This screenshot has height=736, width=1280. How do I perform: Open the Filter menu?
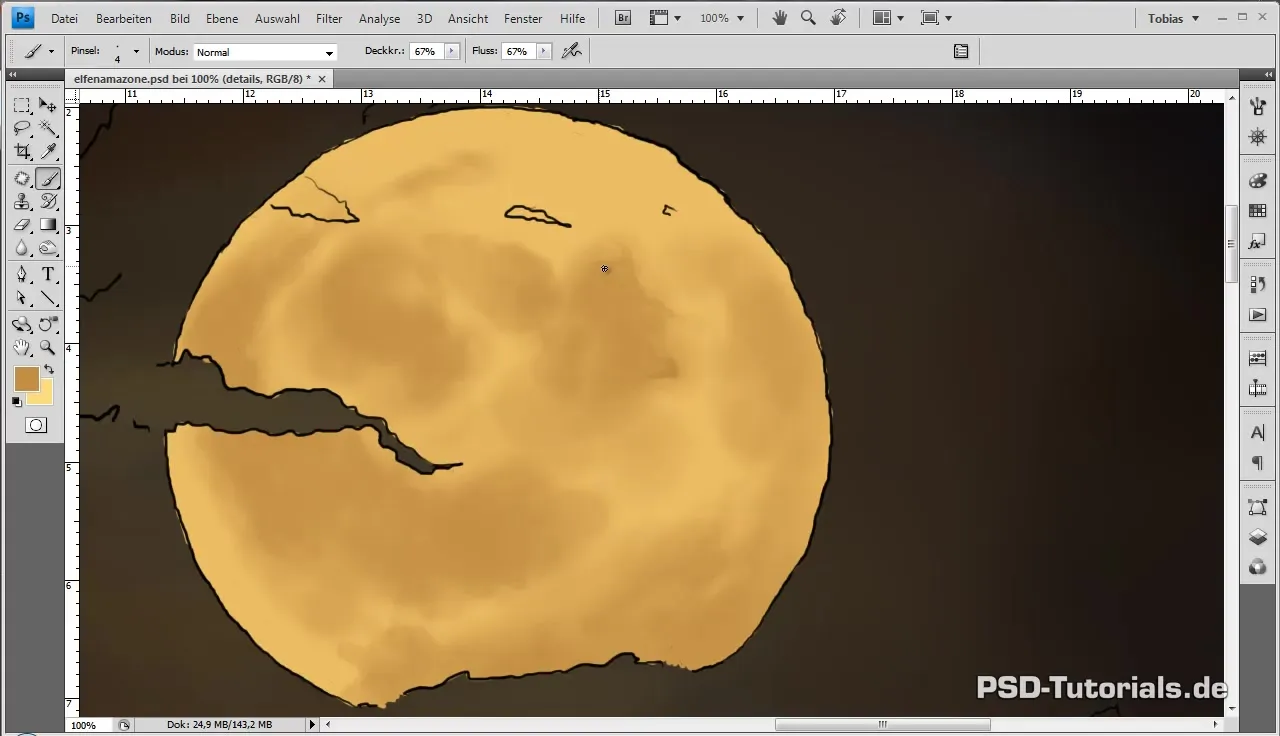tap(329, 18)
